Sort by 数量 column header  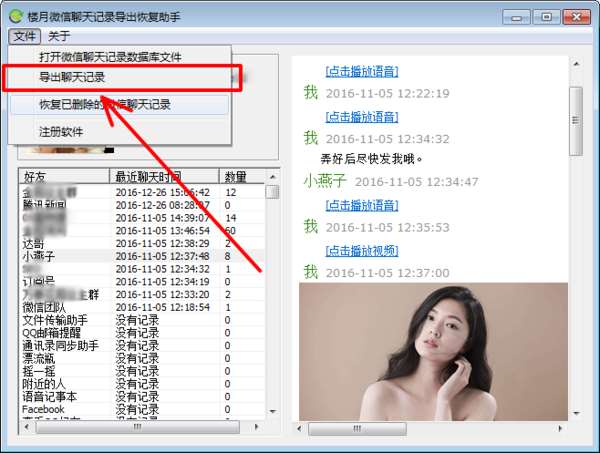point(242,176)
